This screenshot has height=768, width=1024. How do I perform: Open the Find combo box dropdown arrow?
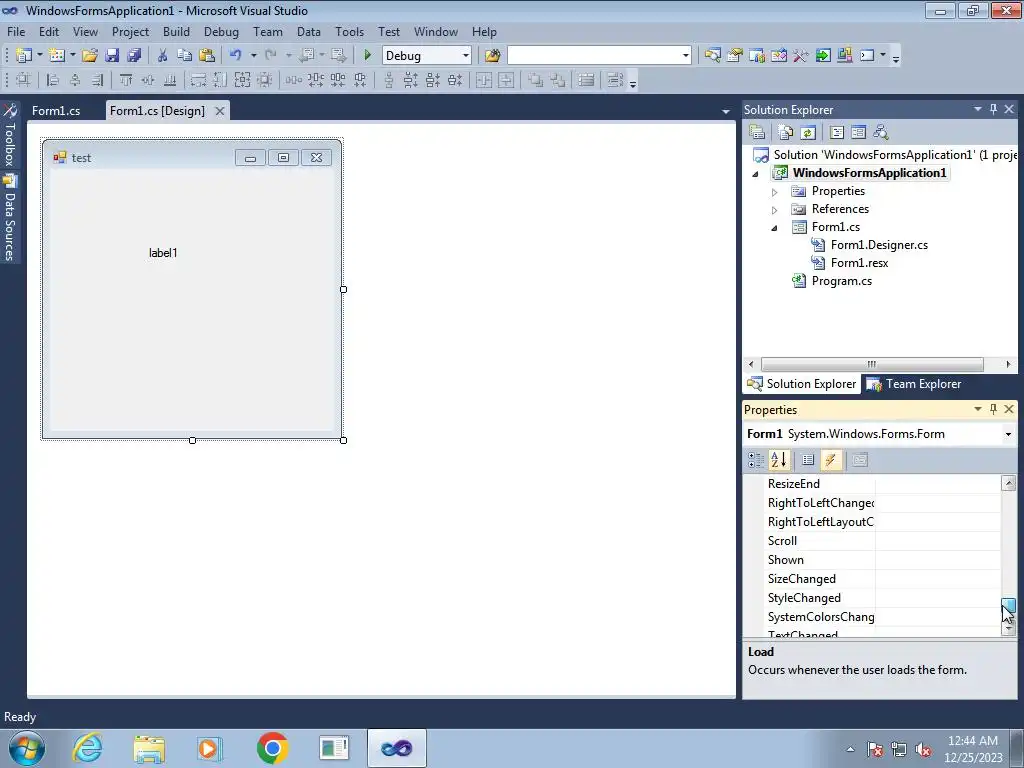point(686,56)
